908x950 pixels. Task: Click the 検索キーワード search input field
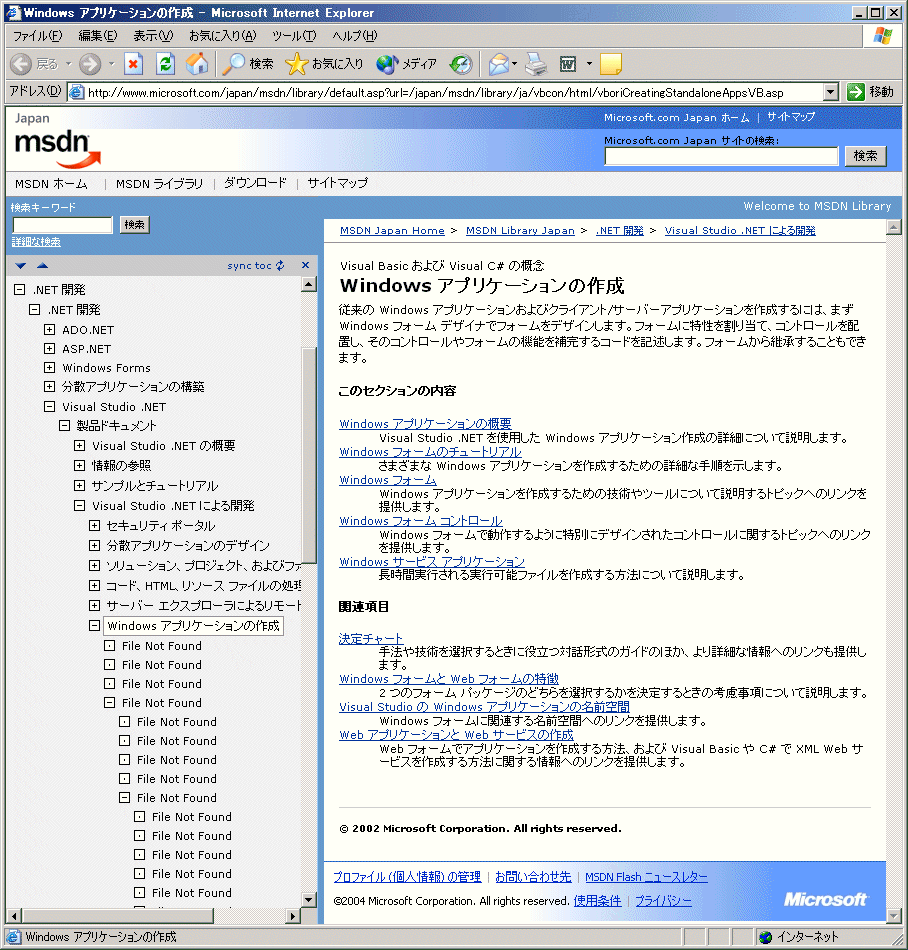[x=62, y=225]
